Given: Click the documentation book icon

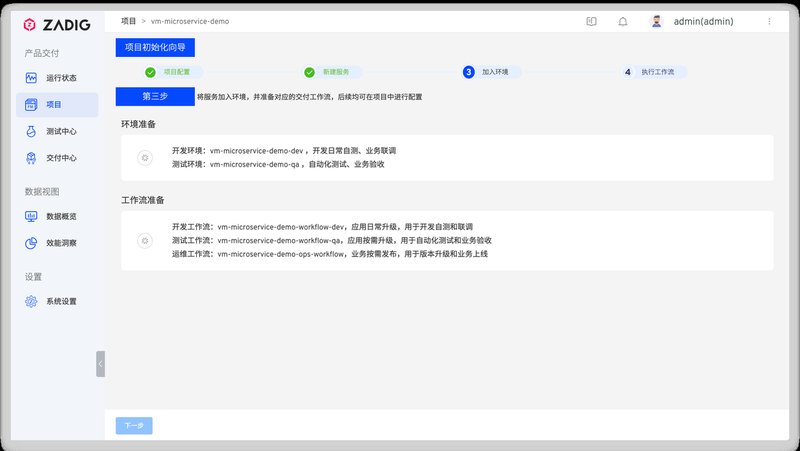Looking at the screenshot, I should click(x=591, y=21).
